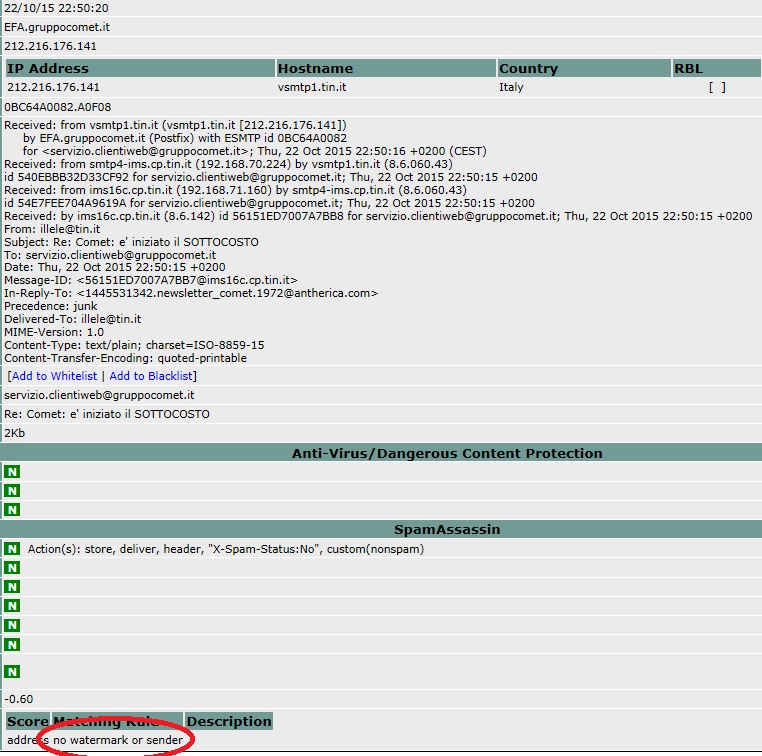Click the Country column header

(528, 69)
